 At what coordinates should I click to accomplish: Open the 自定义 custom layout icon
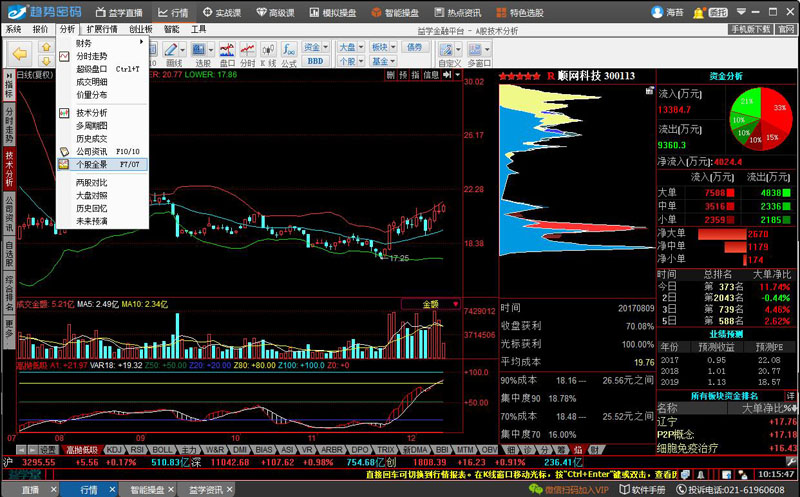449,53
